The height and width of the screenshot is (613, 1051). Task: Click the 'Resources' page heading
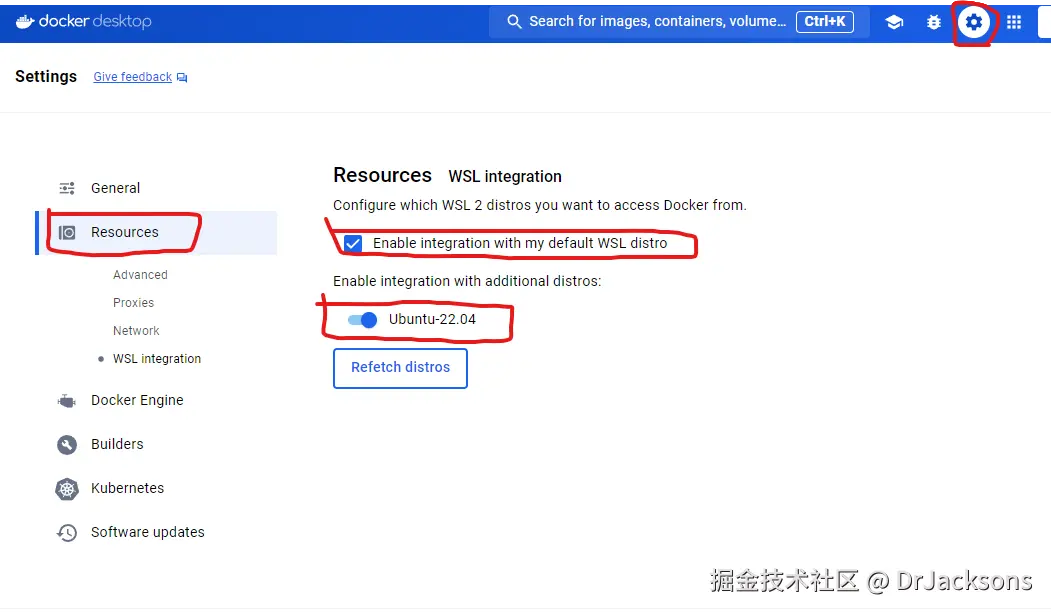click(382, 176)
